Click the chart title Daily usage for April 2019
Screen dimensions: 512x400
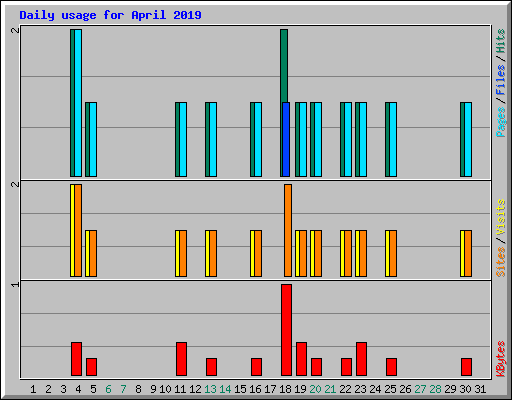(x=110, y=15)
